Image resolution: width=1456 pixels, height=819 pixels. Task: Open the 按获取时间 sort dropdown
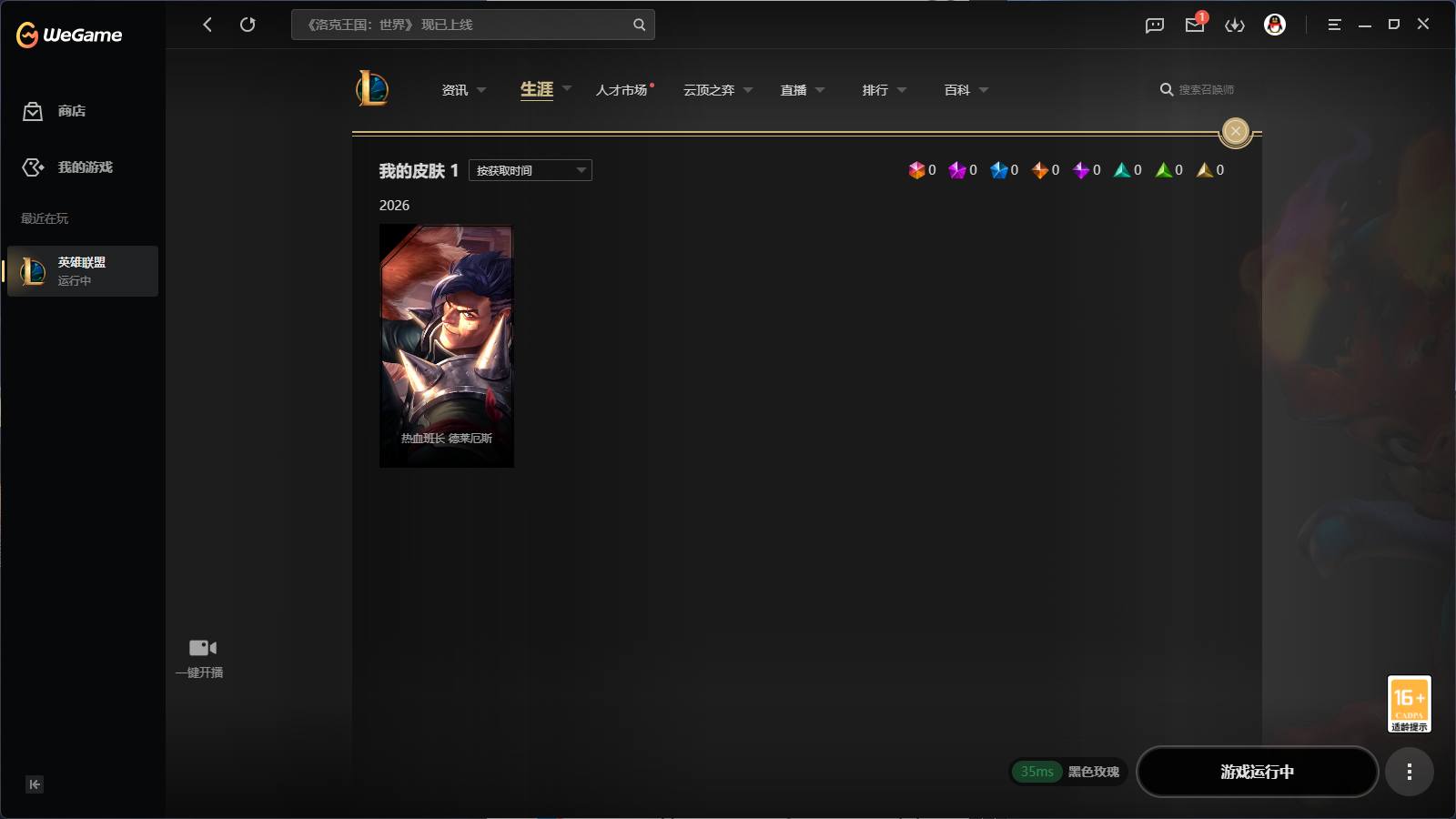point(529,169)
